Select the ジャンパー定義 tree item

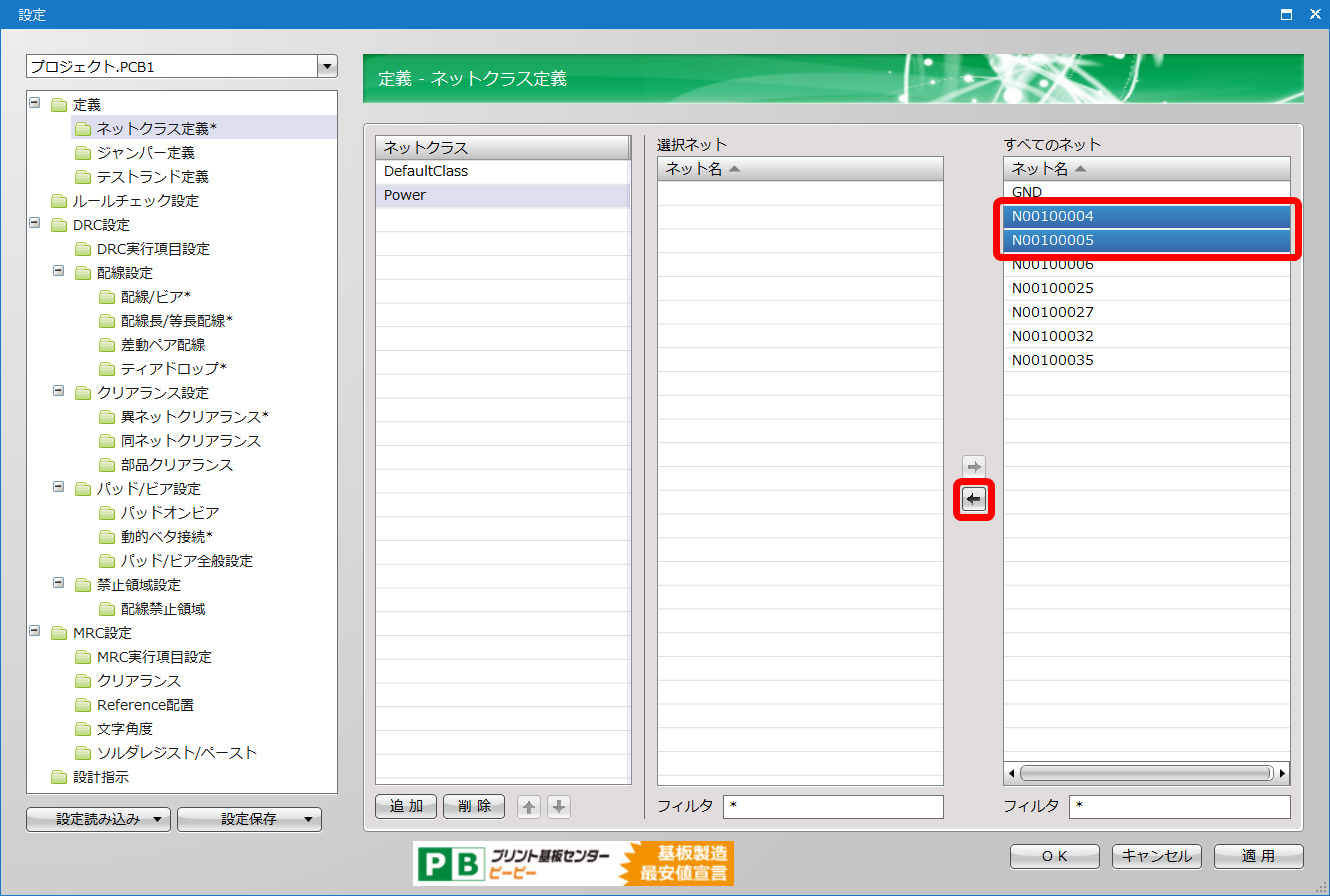[x=145, y=153]
